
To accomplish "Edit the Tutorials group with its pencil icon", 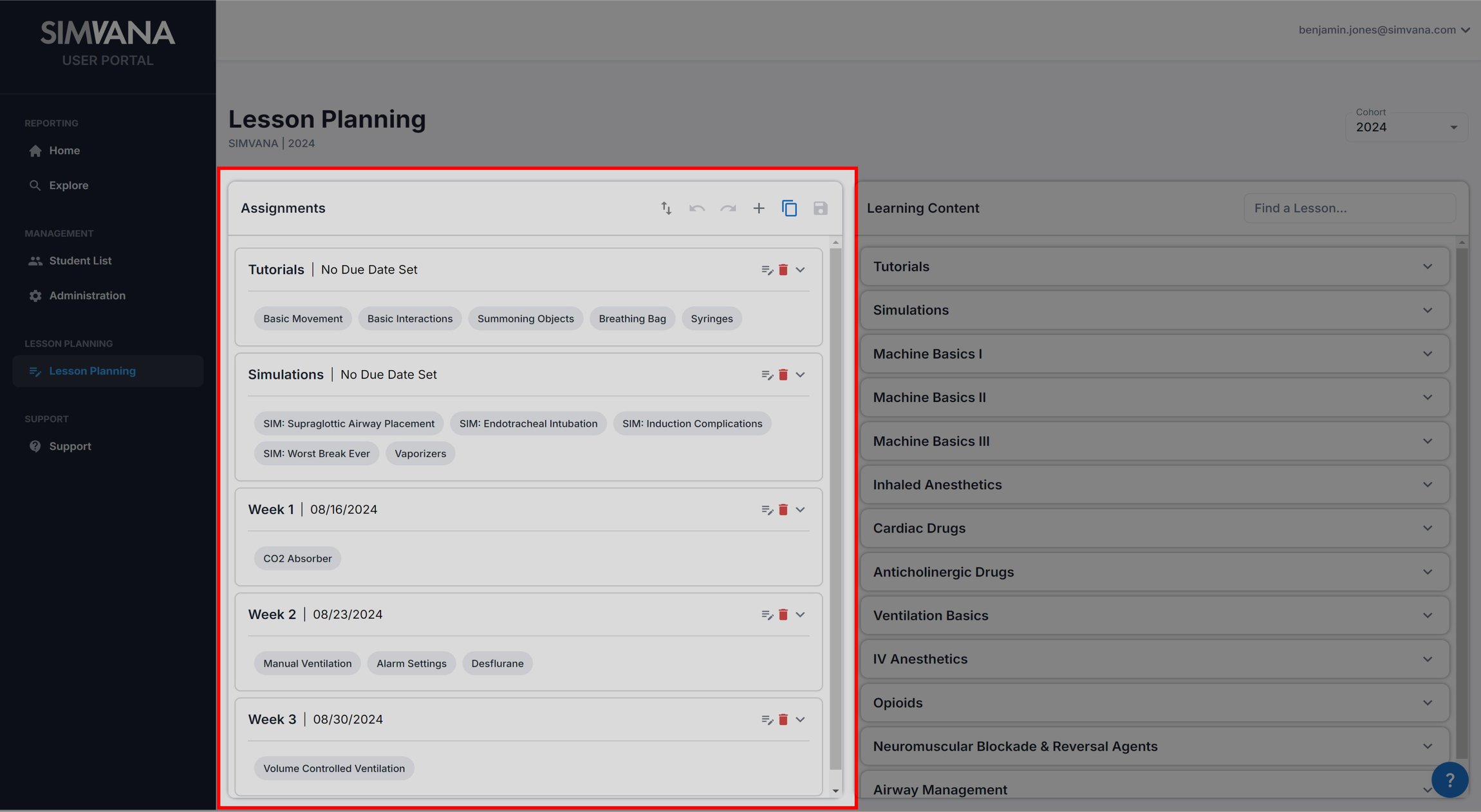I will 767,270.
